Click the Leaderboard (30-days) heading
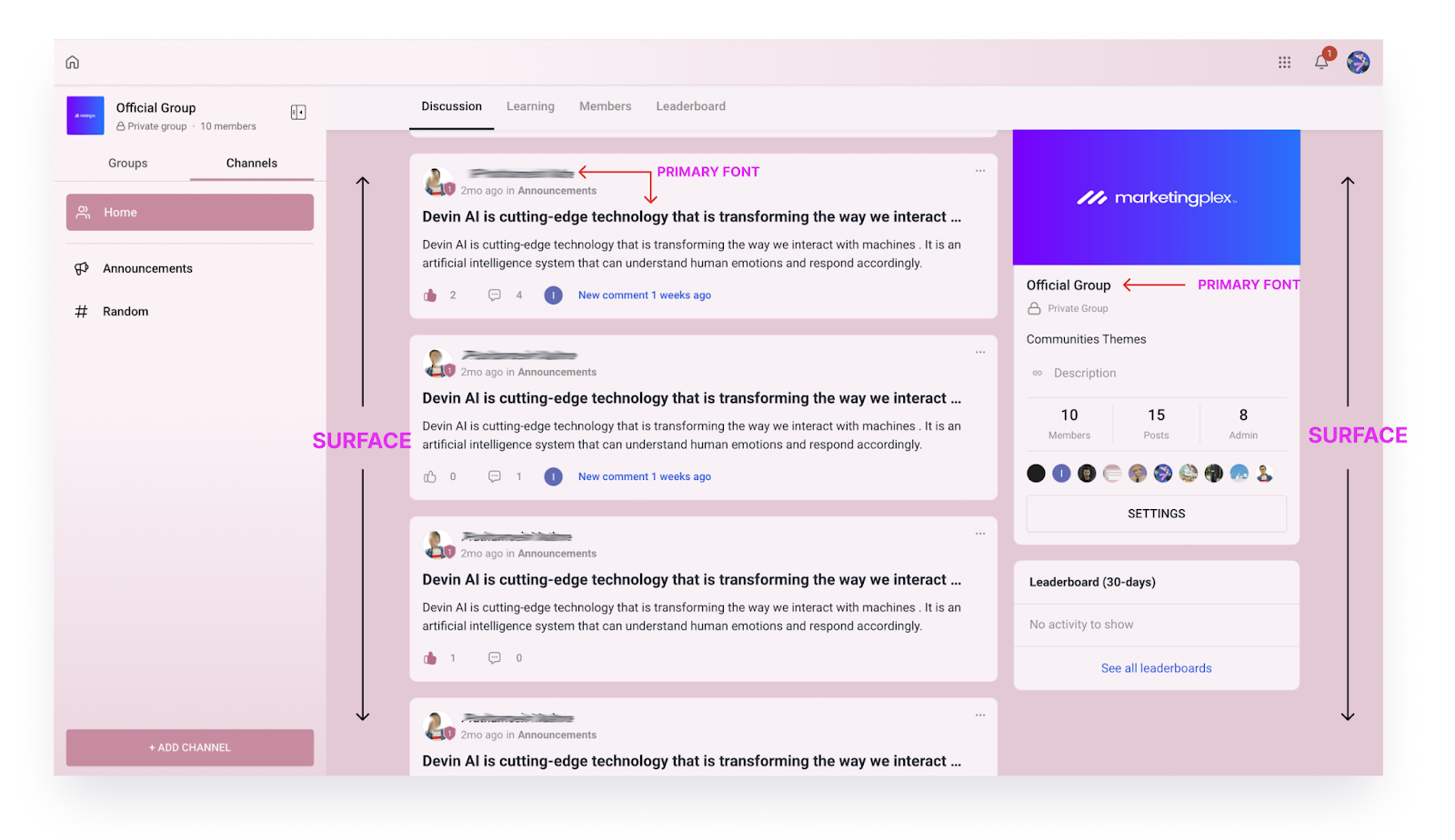 [1092, 582]
